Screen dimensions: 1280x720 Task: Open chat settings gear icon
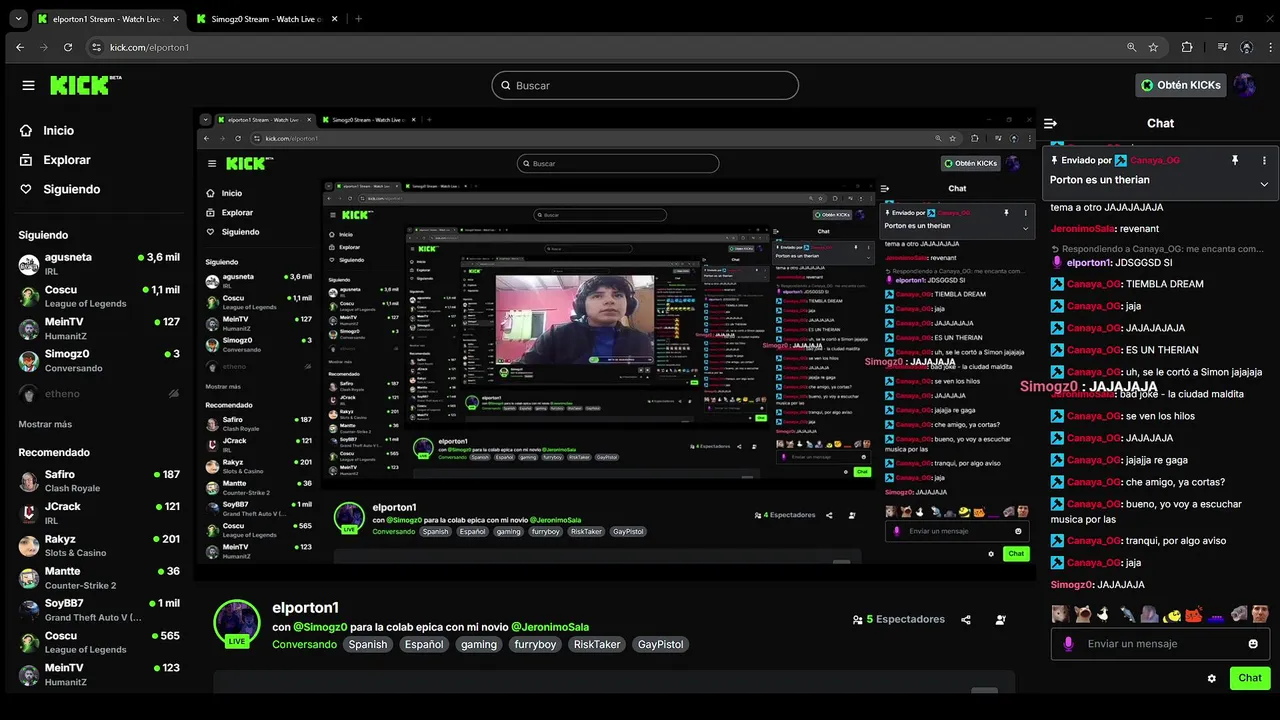(1211, 678)
